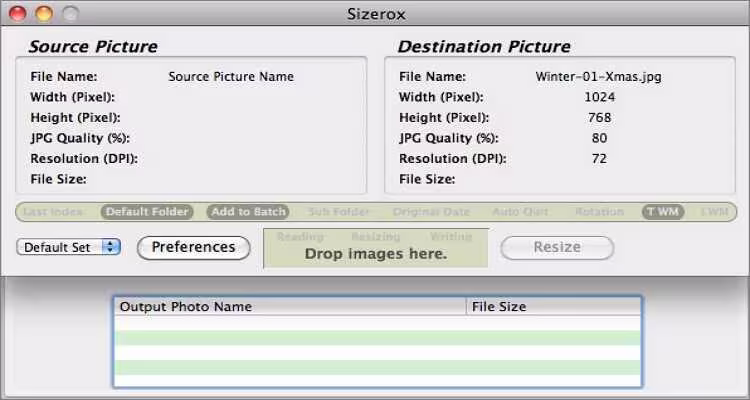Screen dimensions: 750x400
Task: Enable the Last Index option
Action: [53, 212]
